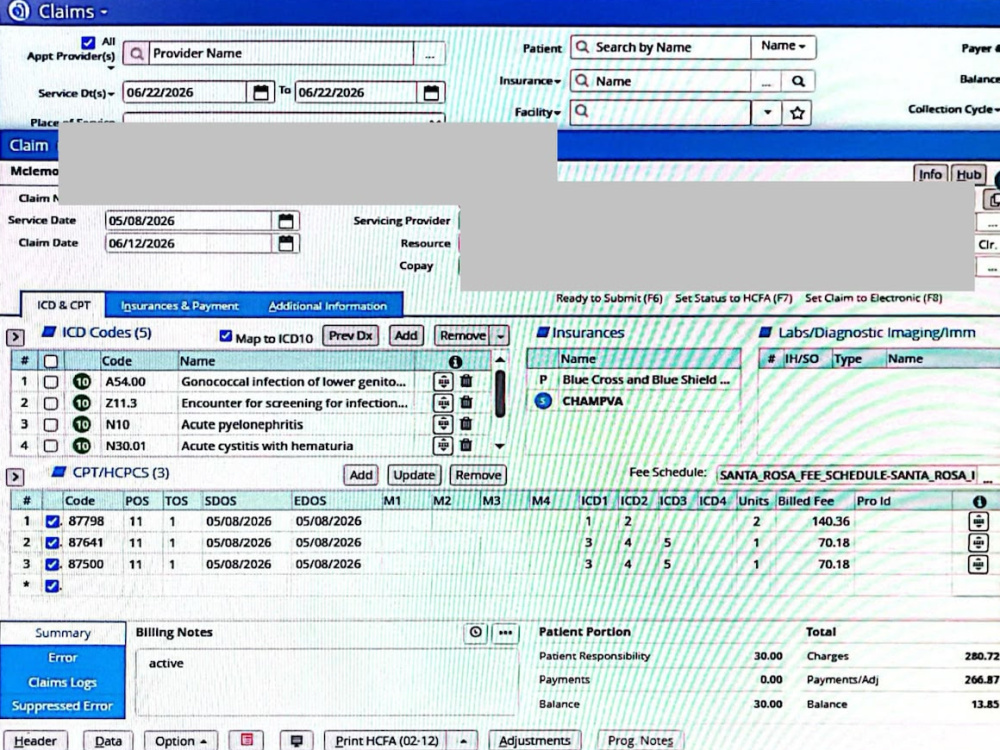The width and height of the screenshot is (1000, 750).
Task: Click magnifier button next to Insurance Name
Action: click(798, 81)
